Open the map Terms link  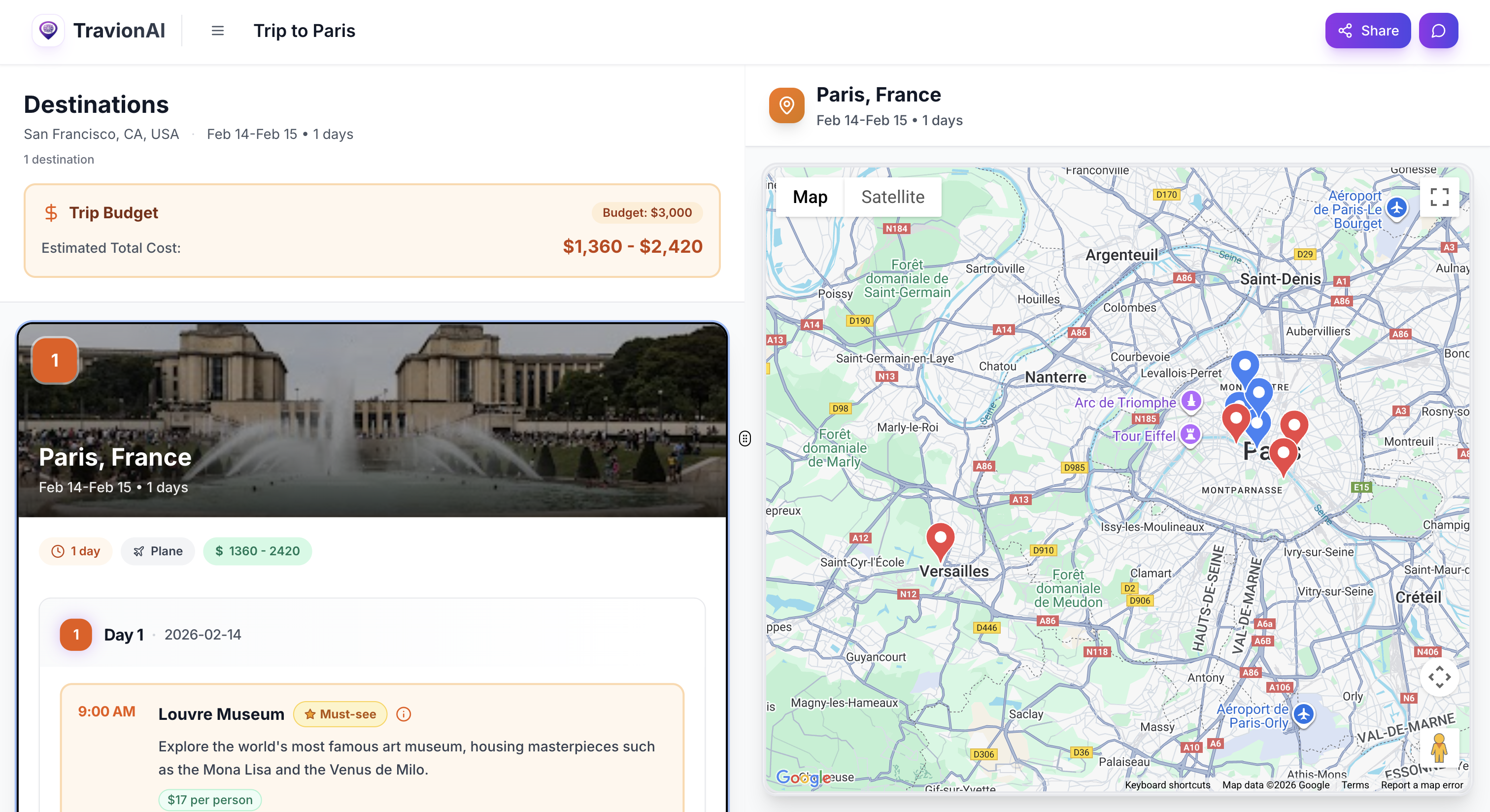1355,785
